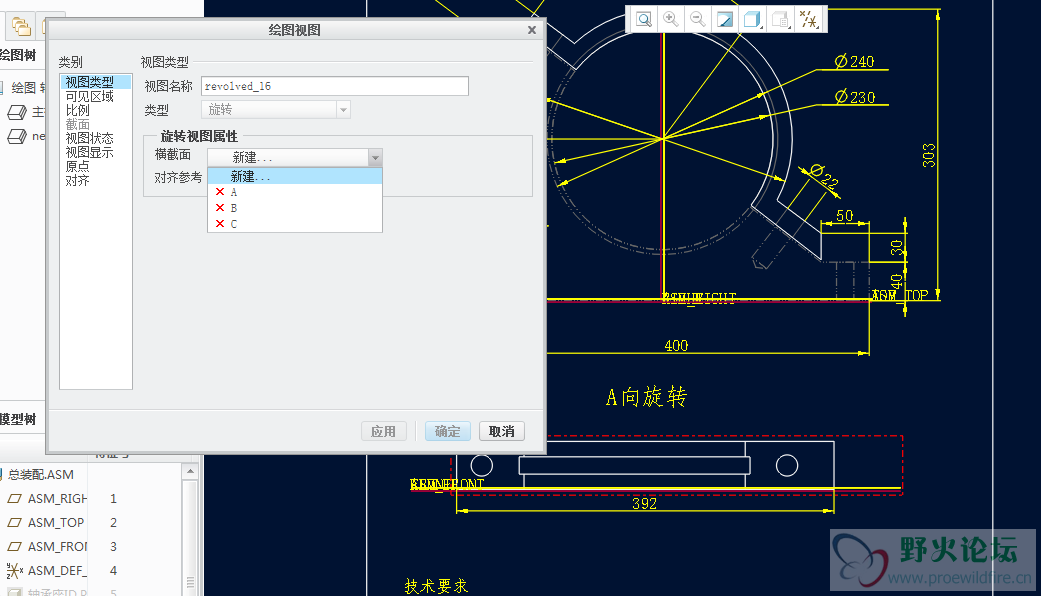Click the Zoom Out magnifier icon
Screen dimensions: 1041x596
698,19
